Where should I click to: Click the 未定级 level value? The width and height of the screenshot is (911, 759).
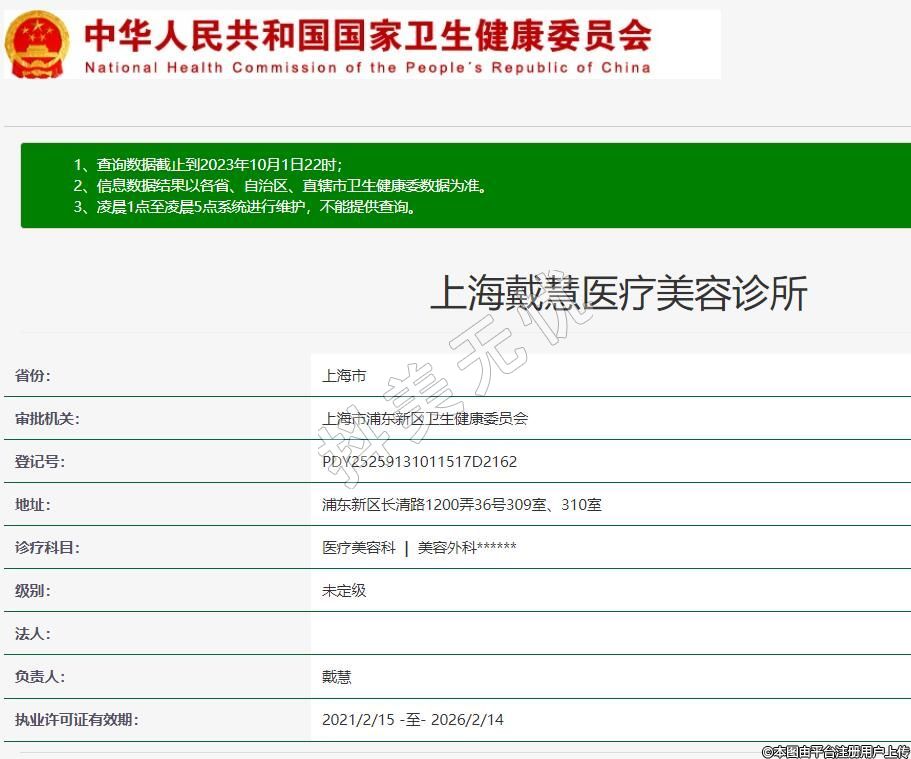344,591
